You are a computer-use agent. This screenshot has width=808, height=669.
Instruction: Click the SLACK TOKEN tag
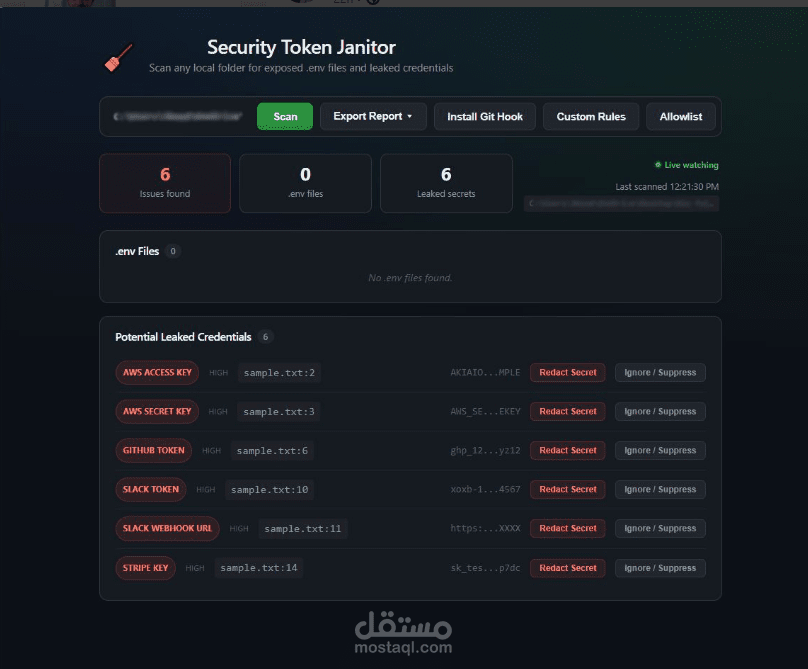pyautogui.click(x=151, y=489)
